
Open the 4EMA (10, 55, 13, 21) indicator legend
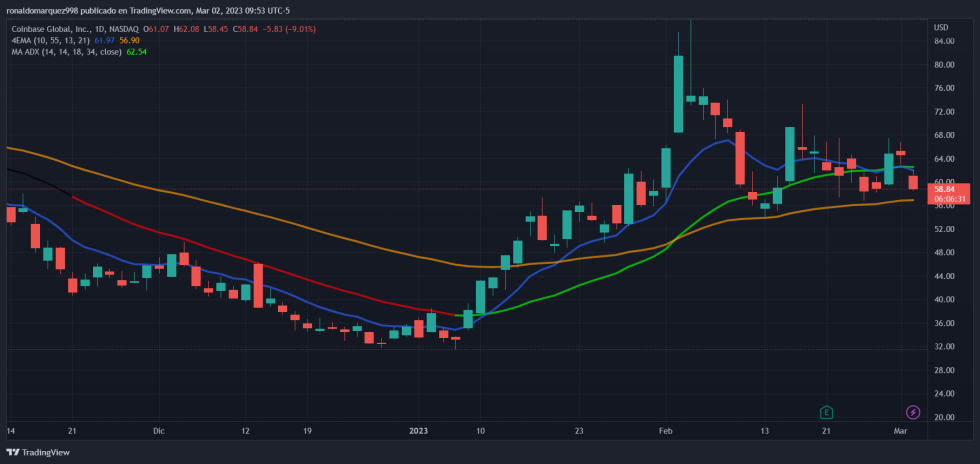[52, 40]
